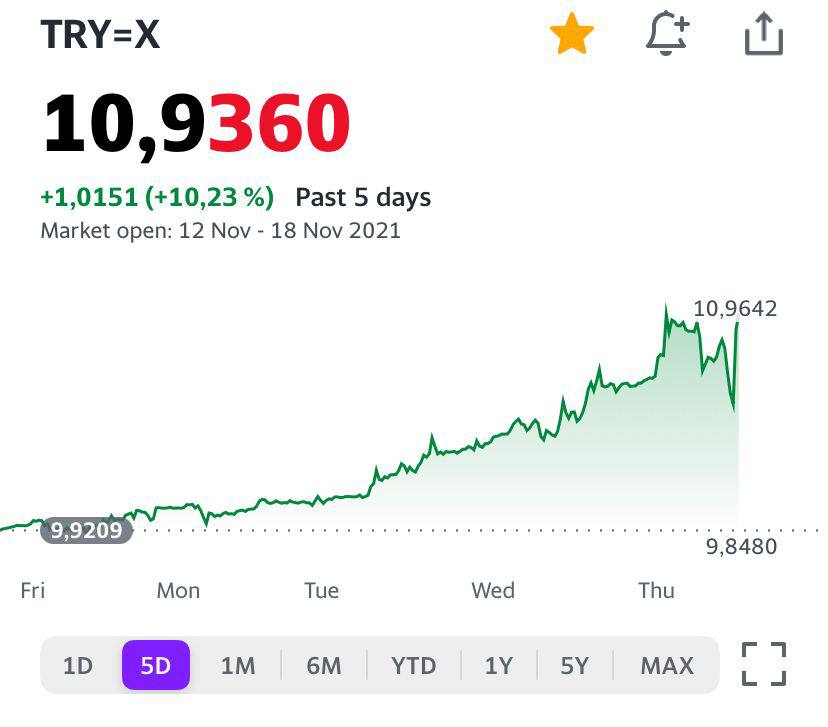Tap the share icon
828x727 pixels.
click(x=764, y=36)
